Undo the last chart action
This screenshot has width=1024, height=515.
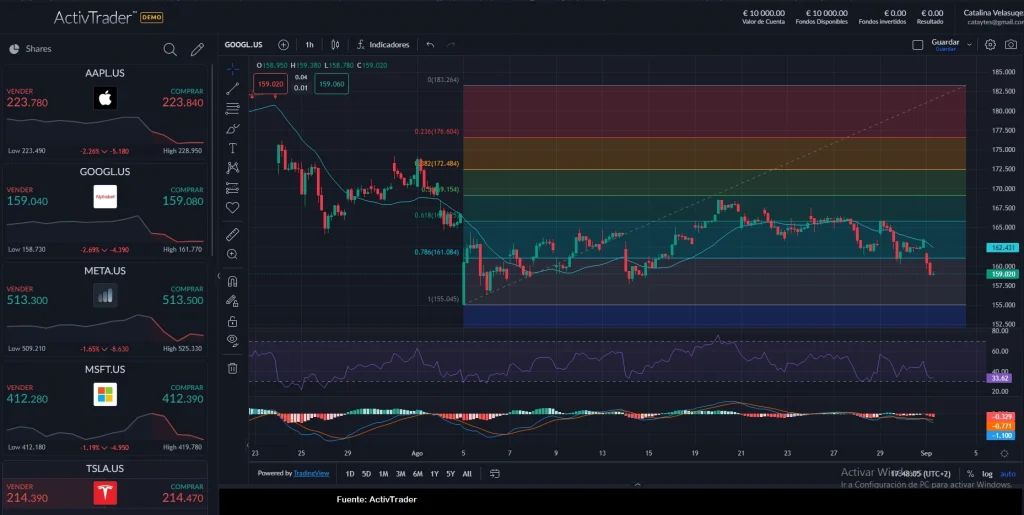[x=430, y=45]
